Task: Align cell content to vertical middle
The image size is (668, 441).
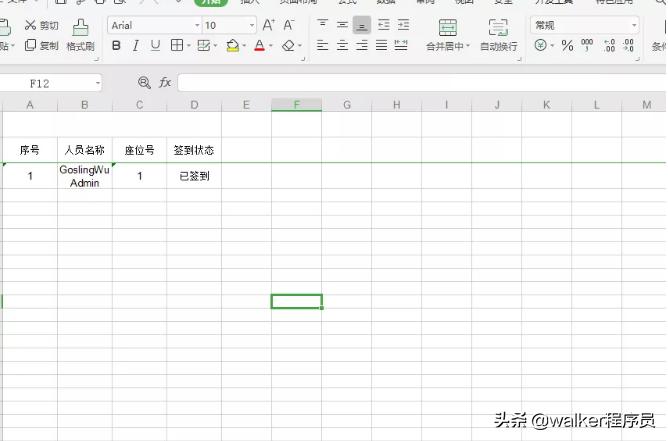Action: (x=342, y=25)
